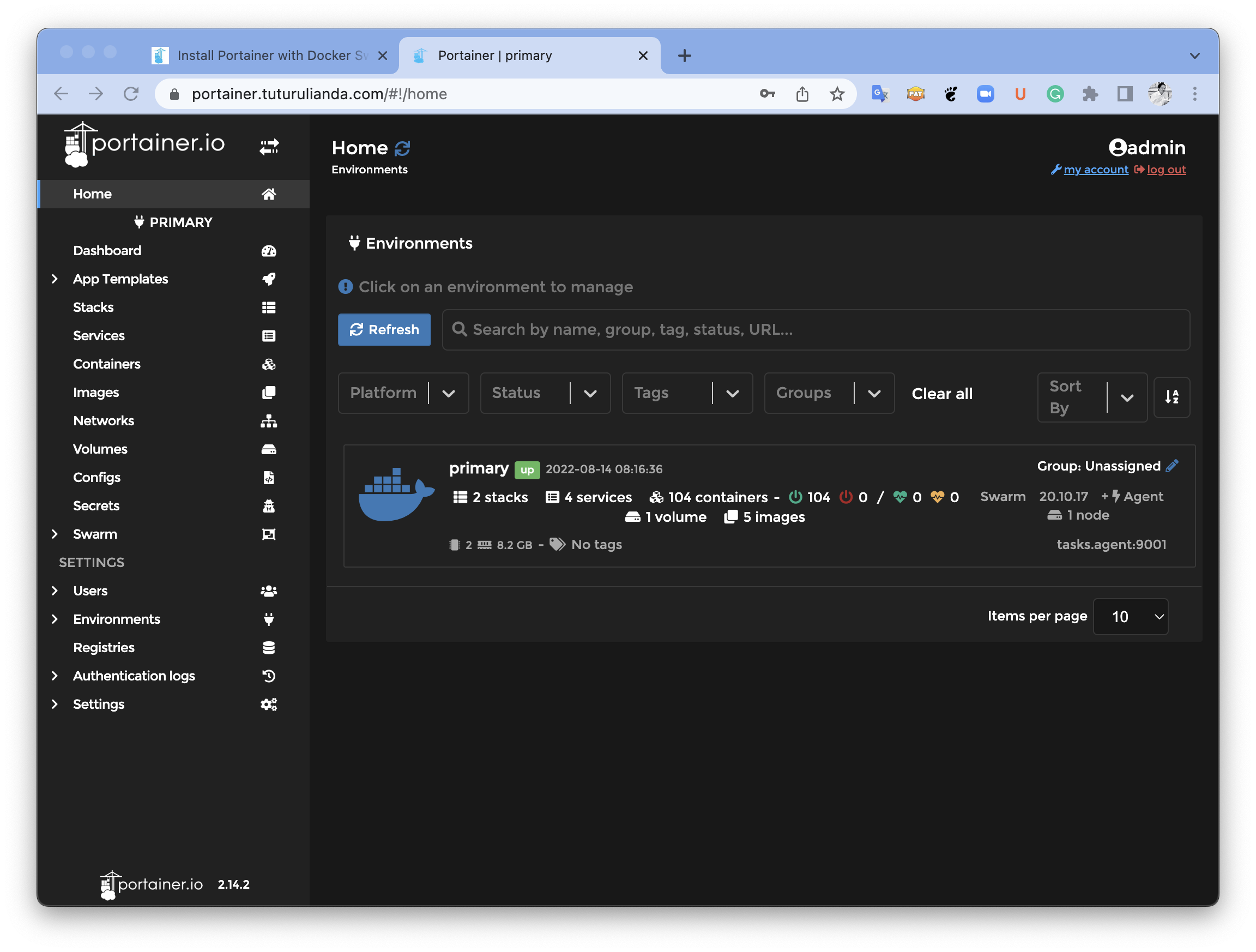1256x952 pixels.
Task: Click the '1 volume' text
Action: point(675,517)
